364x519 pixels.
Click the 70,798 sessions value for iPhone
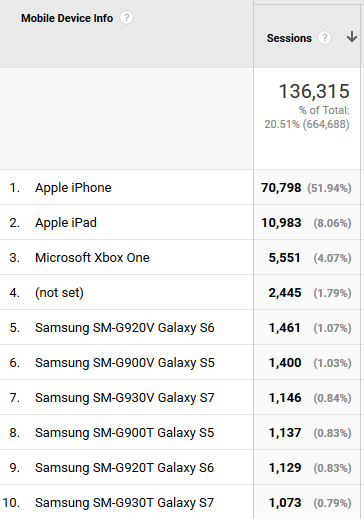(x=281, y=188)
